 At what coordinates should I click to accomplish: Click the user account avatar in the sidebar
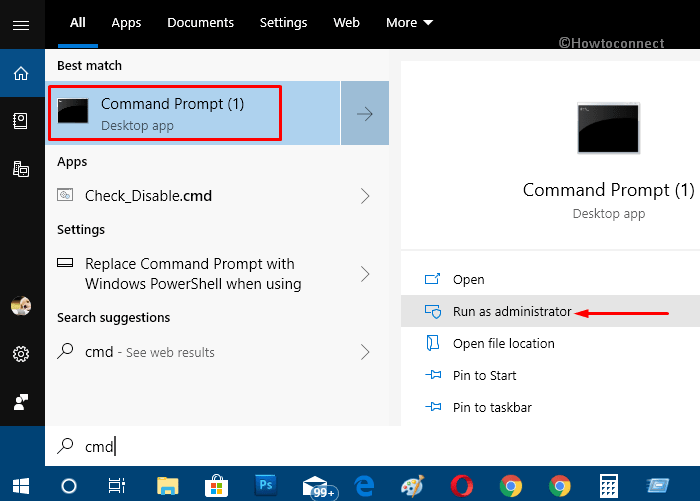21,306
